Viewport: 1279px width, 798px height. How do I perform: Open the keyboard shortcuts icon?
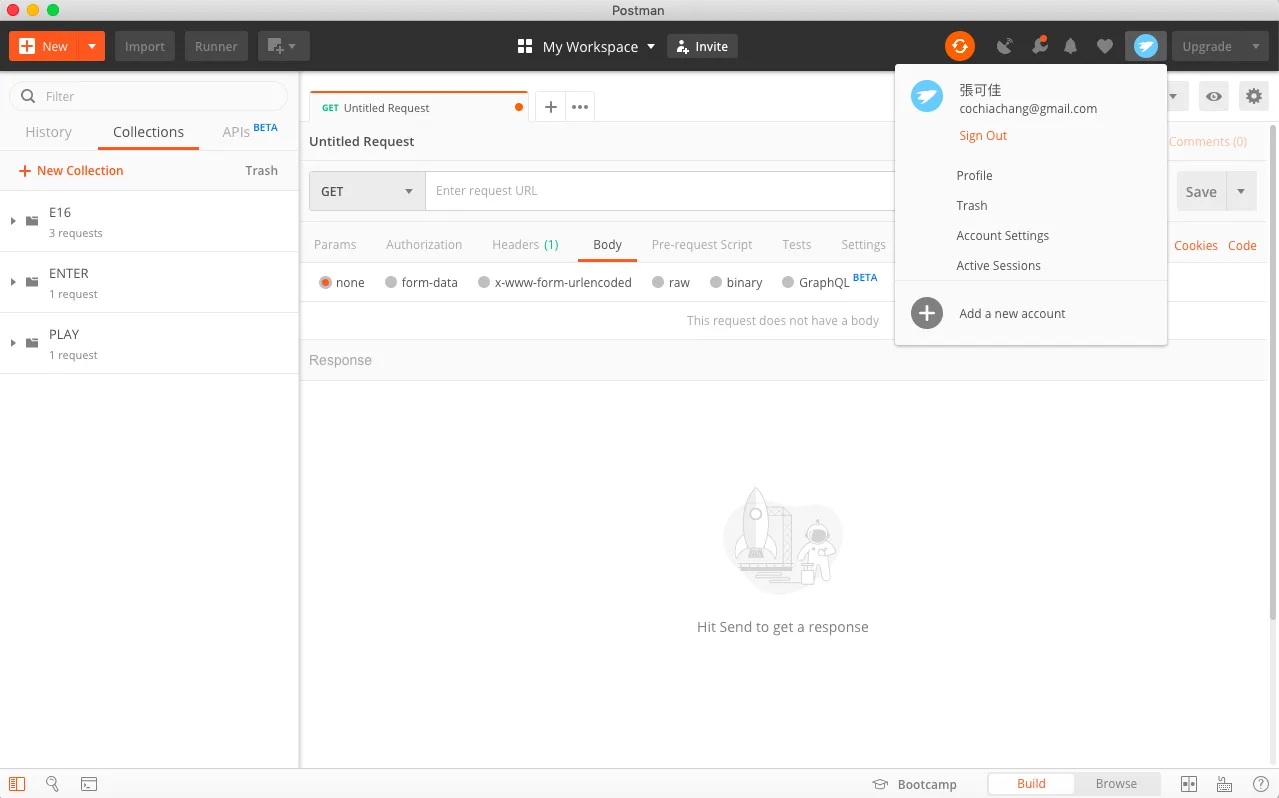pyautogui.click(x=1224, y=784)
